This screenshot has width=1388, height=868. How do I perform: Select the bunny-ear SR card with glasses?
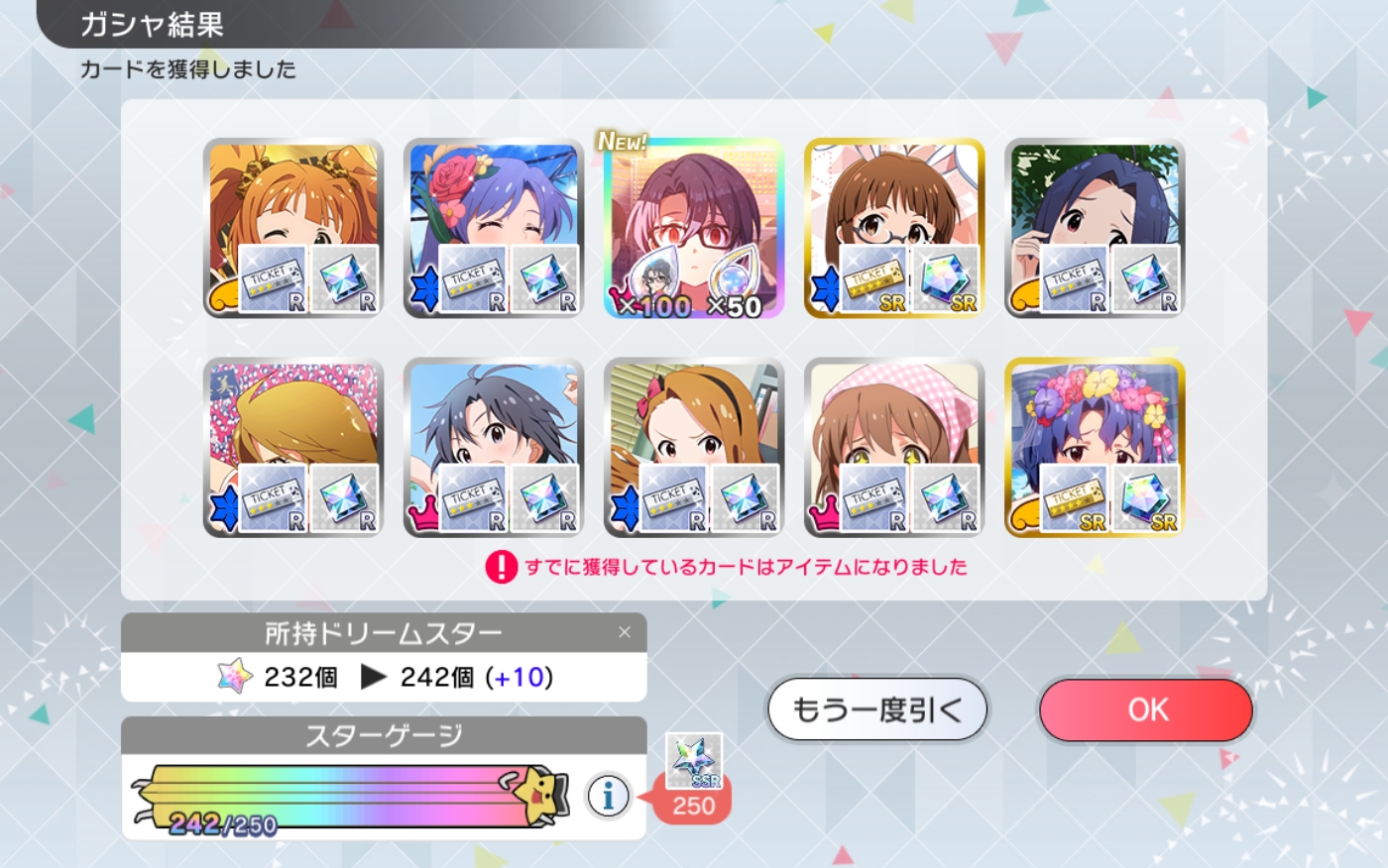894,229
